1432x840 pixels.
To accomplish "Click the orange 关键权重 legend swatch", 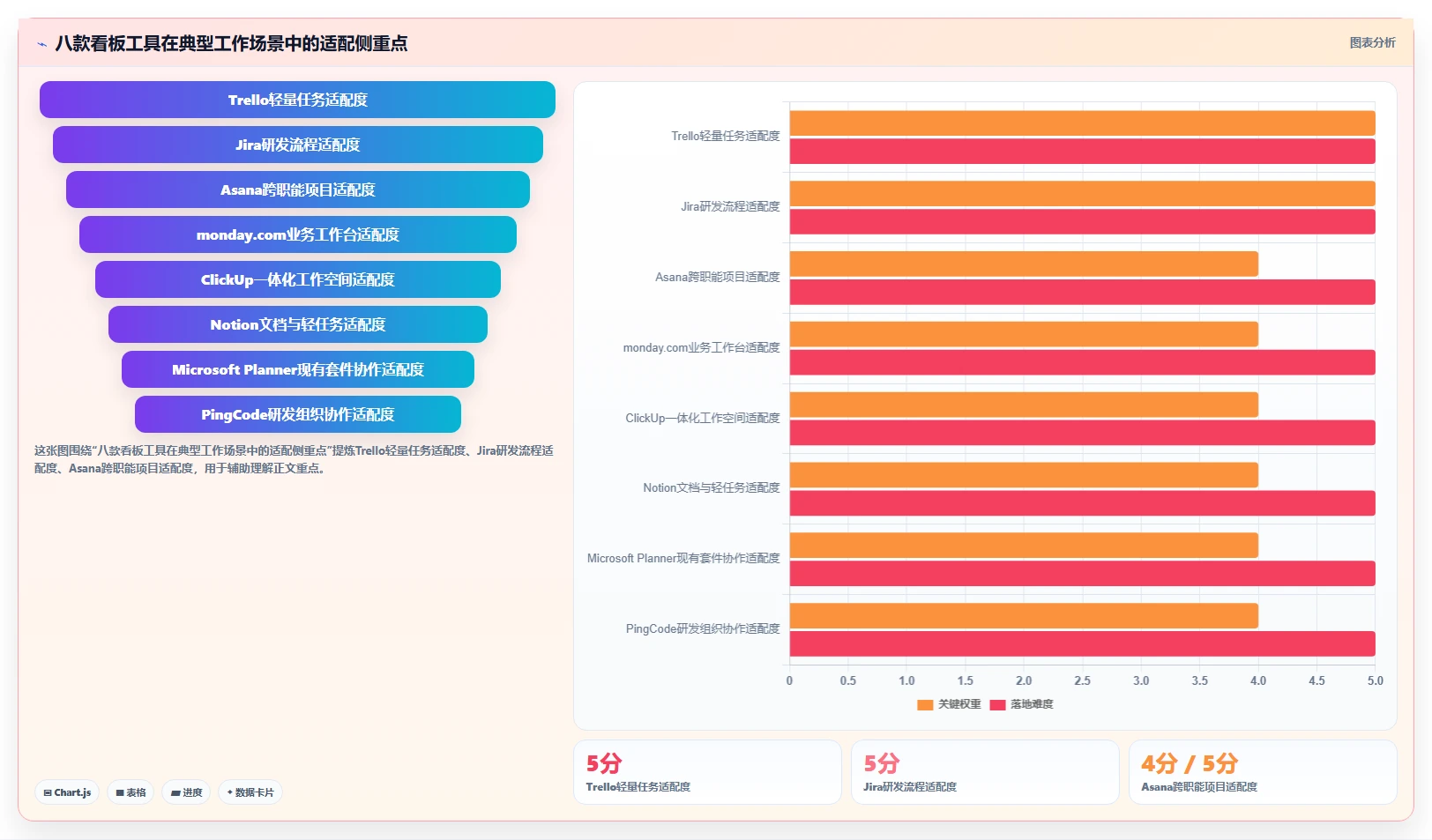I will [925, 704].
